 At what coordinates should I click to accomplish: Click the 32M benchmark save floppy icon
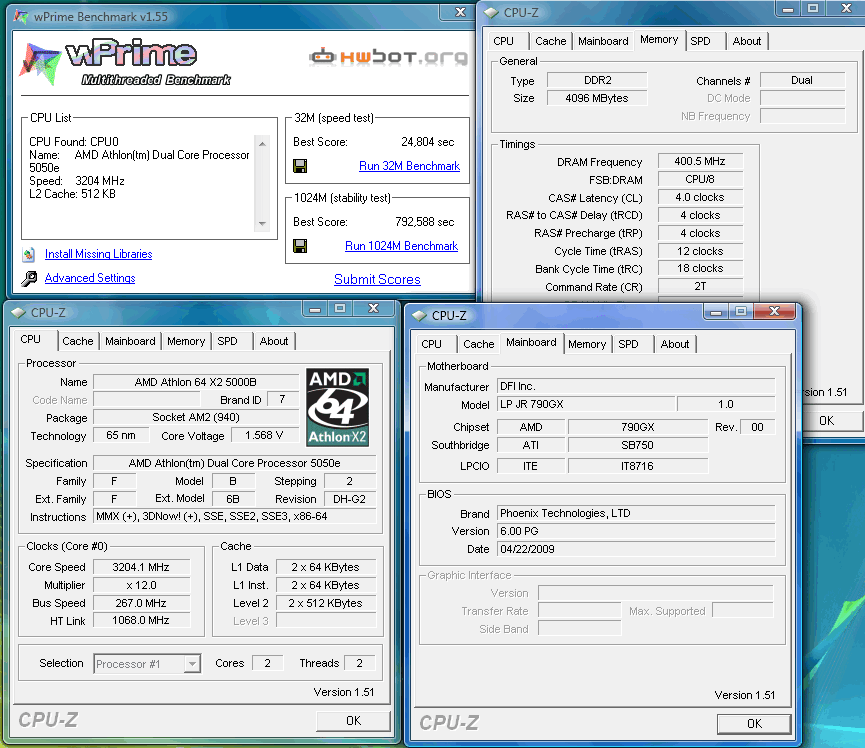click(300, 166)
